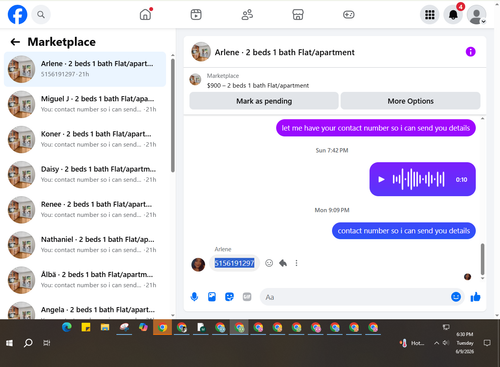Viewport: 500px width, 367px height.
Task: Open conversation info purple icon
Action: [x=470, y=52]
